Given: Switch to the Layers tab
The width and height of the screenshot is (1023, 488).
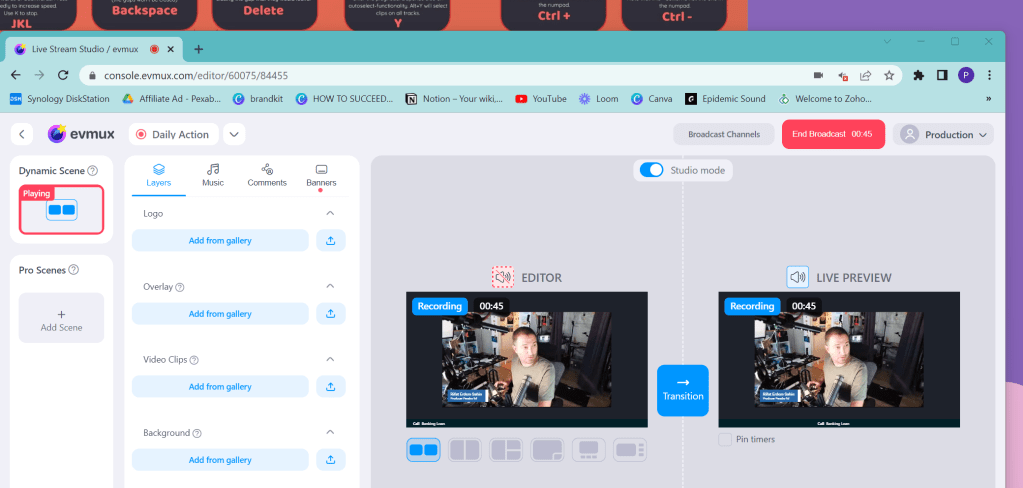Looking at the screenshot, I should 159,175.
